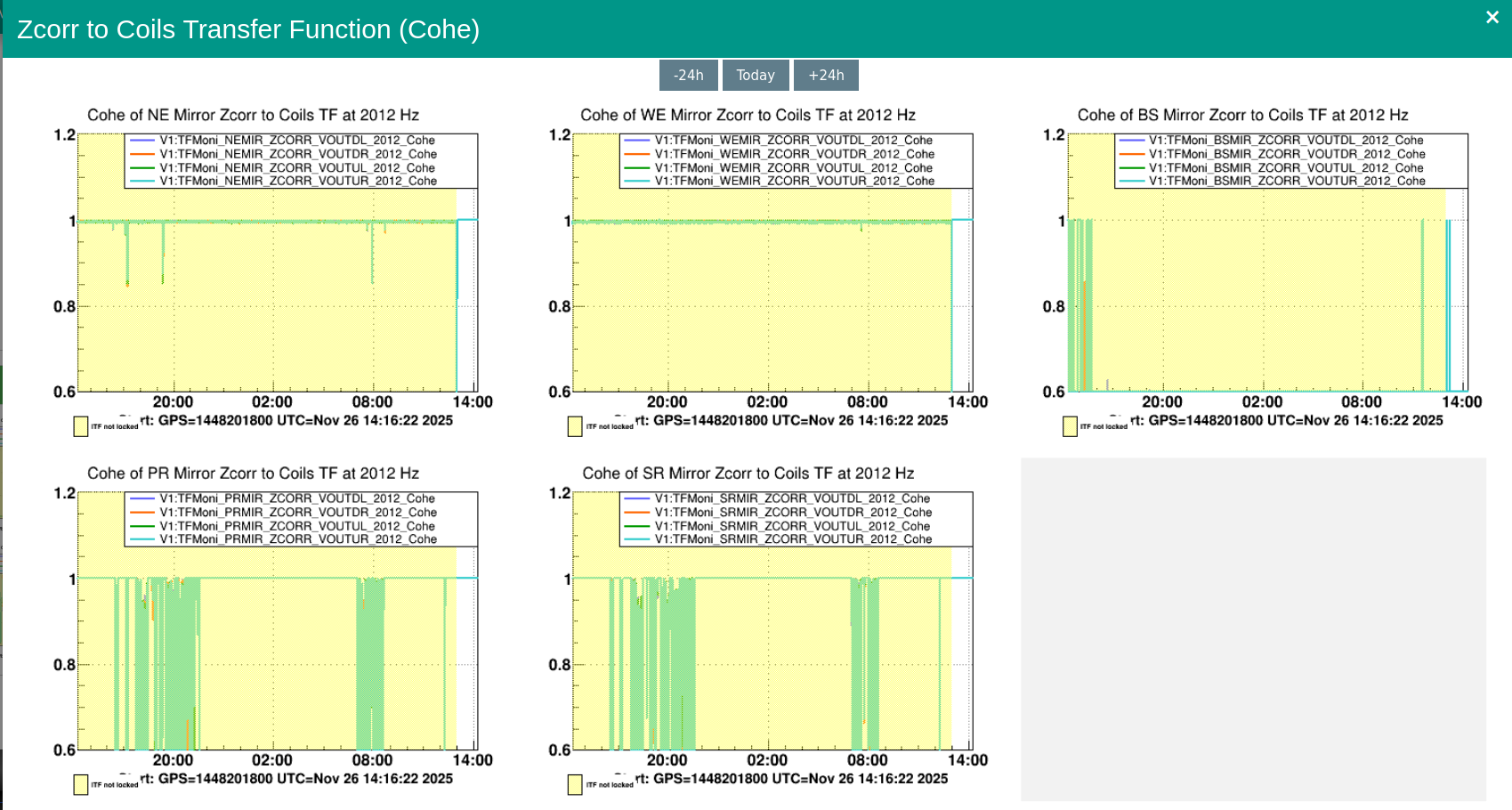Select the SRMIR_ZCORR_VOUTDL legend entry
The width and height of the screenshot is (1512, 810).
791,498
